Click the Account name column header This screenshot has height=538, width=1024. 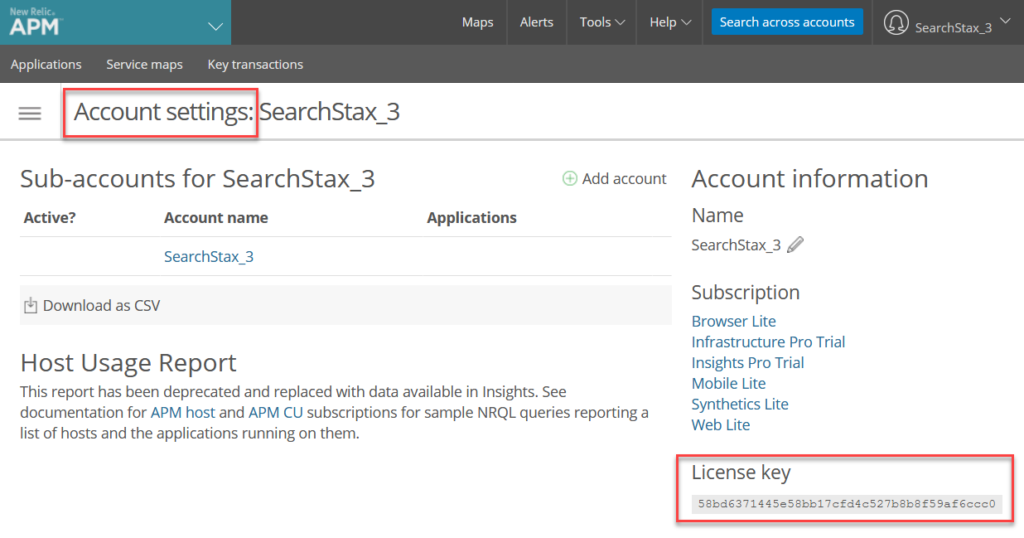216,217
